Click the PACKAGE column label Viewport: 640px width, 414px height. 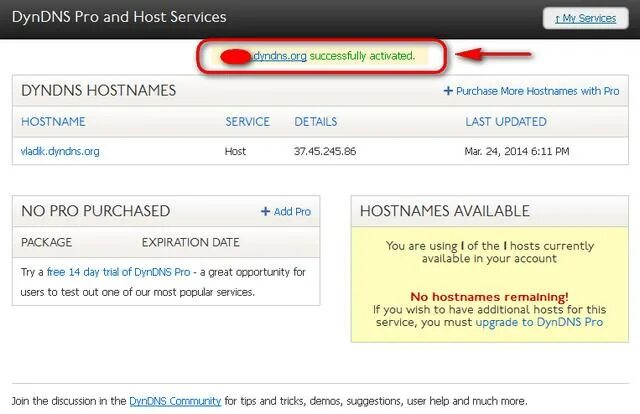pyautogui.click(x=47, y=243)
